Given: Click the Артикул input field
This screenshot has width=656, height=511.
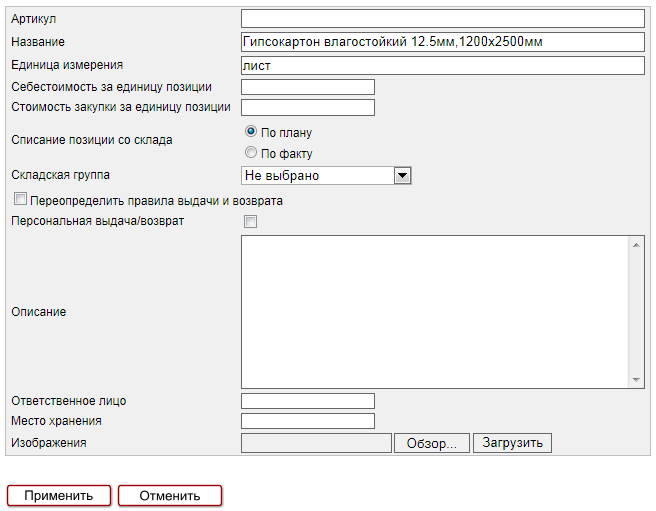Looking at the screenshot, I should 442,18.
